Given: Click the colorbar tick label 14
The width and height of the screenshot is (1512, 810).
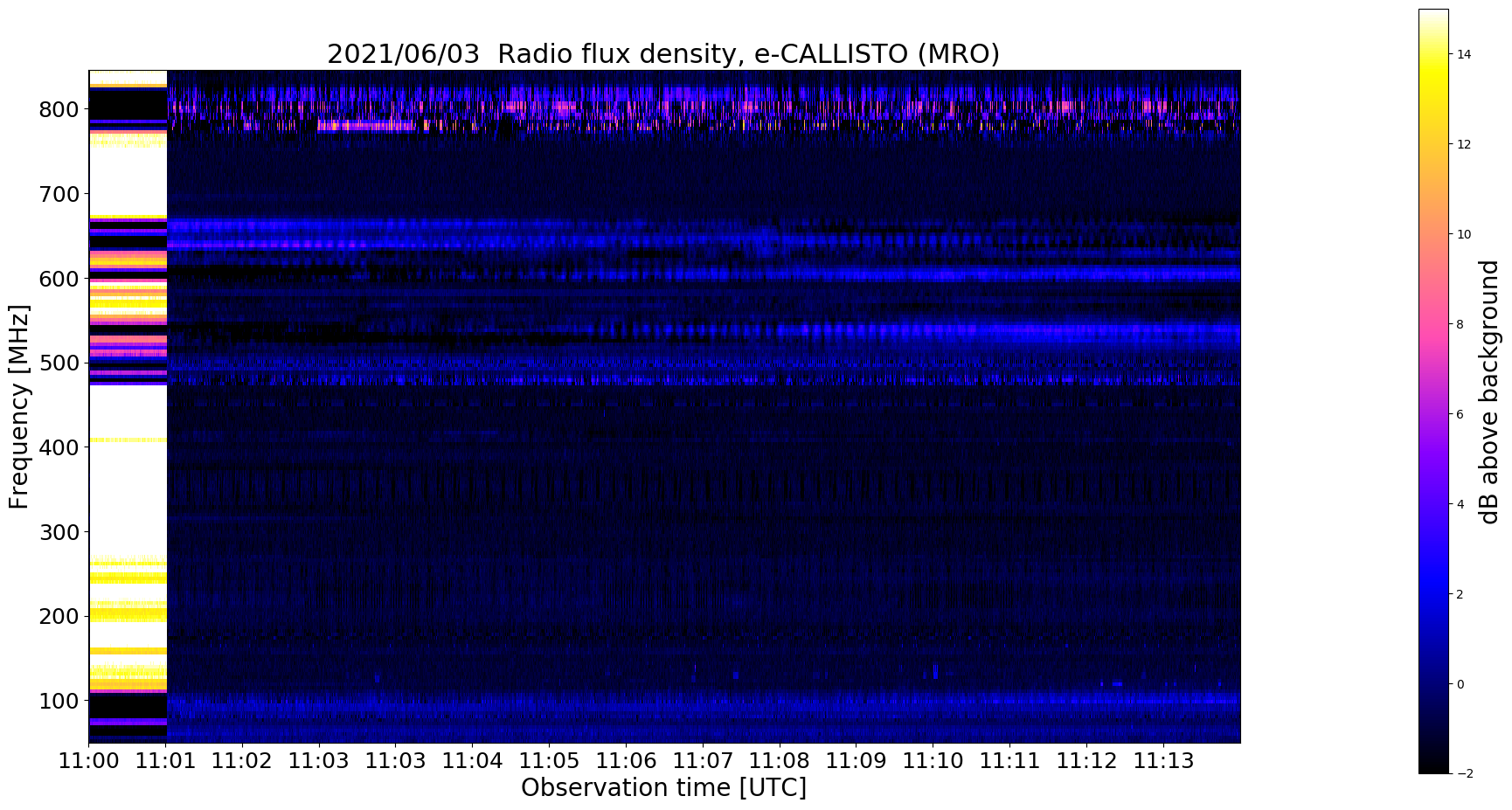Looking at the screenshot, I should coord(1464,54).
